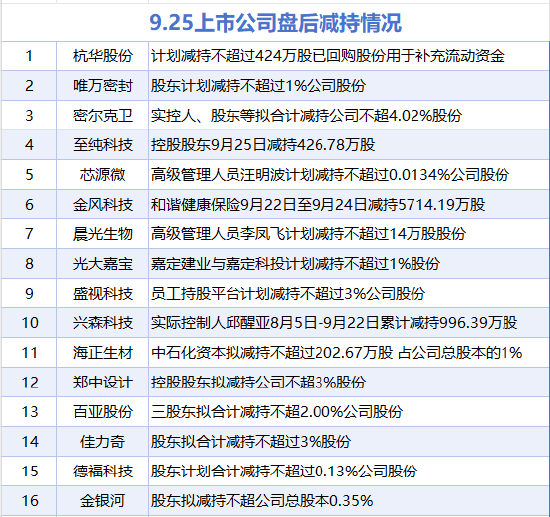The width and height of the screenshot is (550, 517).
Task: Click the cell '密尔克卫'
Action: pos(102,115)
